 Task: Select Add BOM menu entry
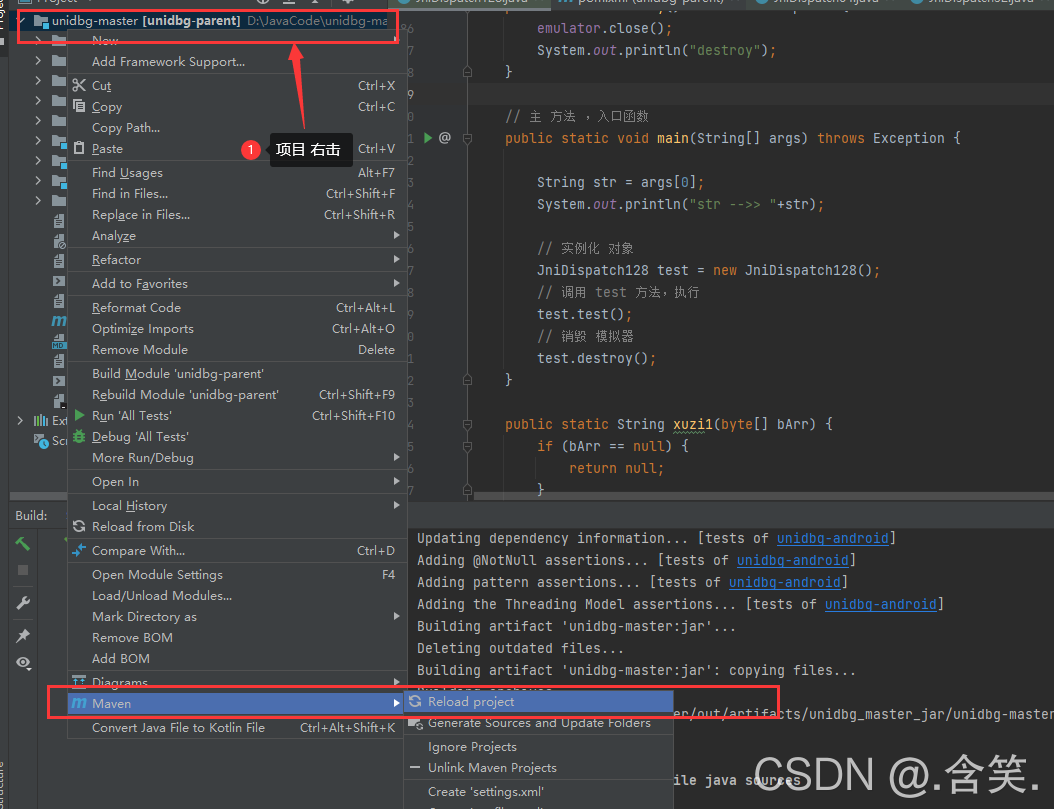tap(238, 658)
